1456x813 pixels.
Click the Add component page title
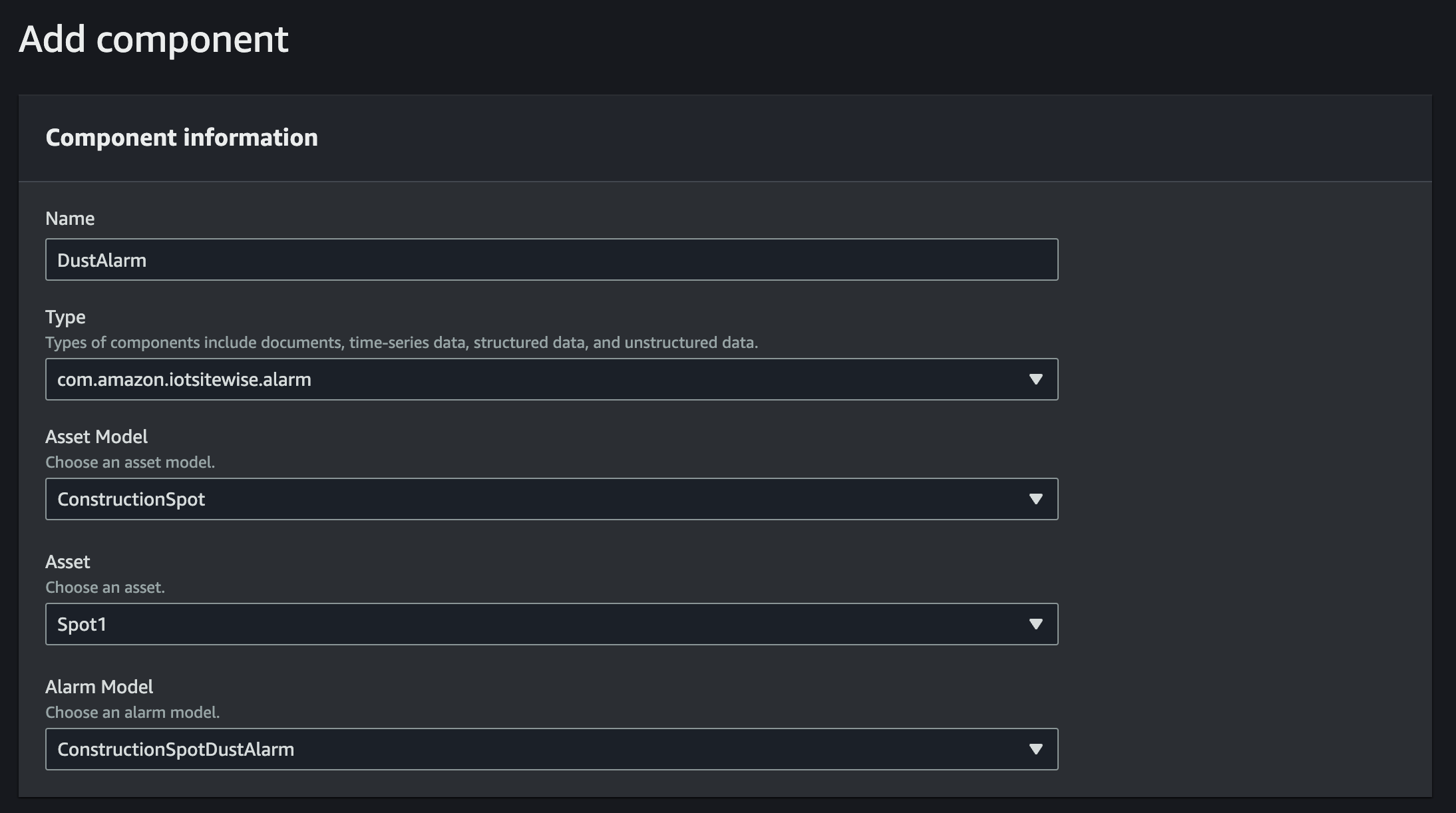click(154, 39)
